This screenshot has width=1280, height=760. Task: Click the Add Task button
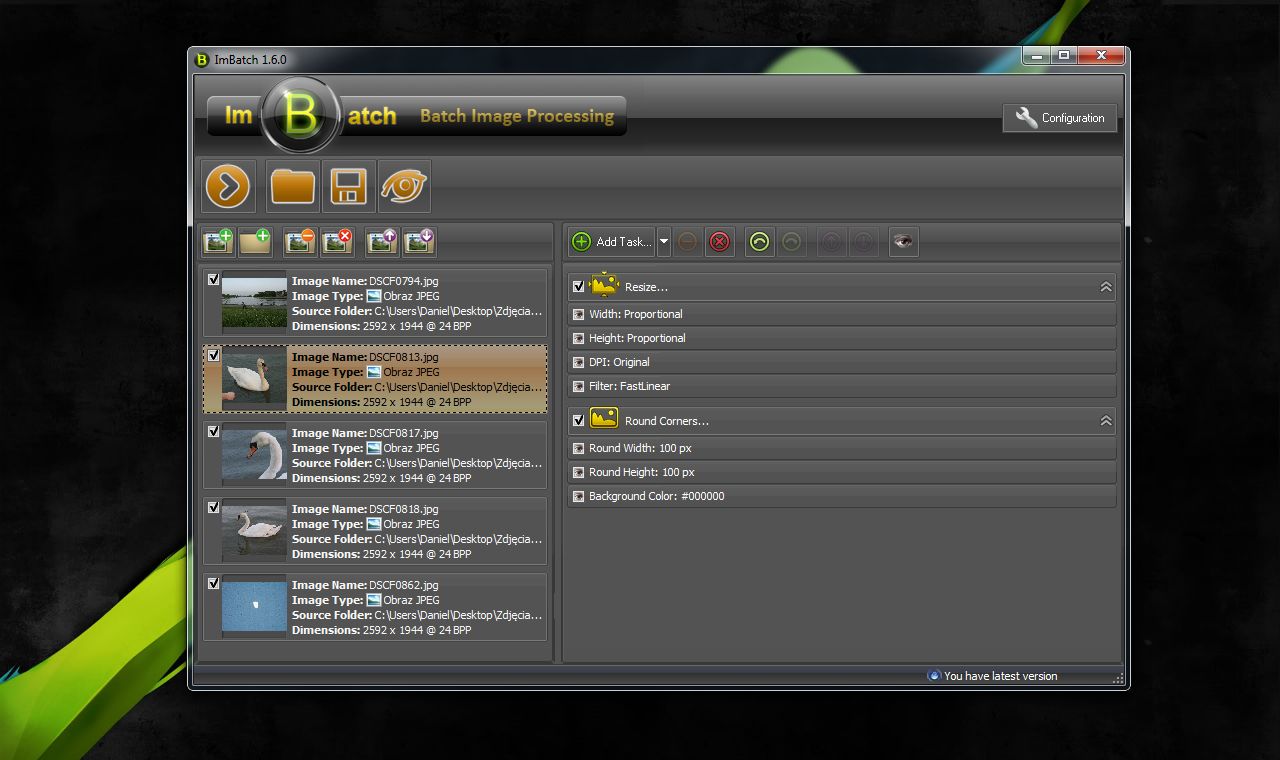tap(612, 241)
